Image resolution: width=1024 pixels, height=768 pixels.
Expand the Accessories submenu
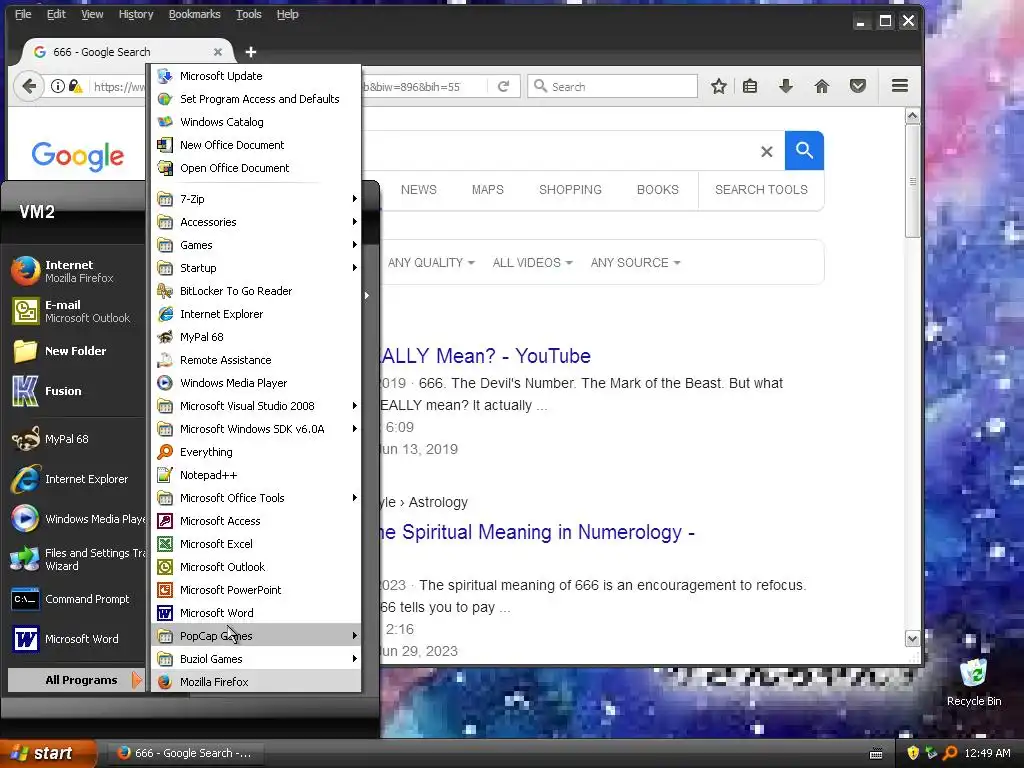pyautogui.click(x=255, y=222)
